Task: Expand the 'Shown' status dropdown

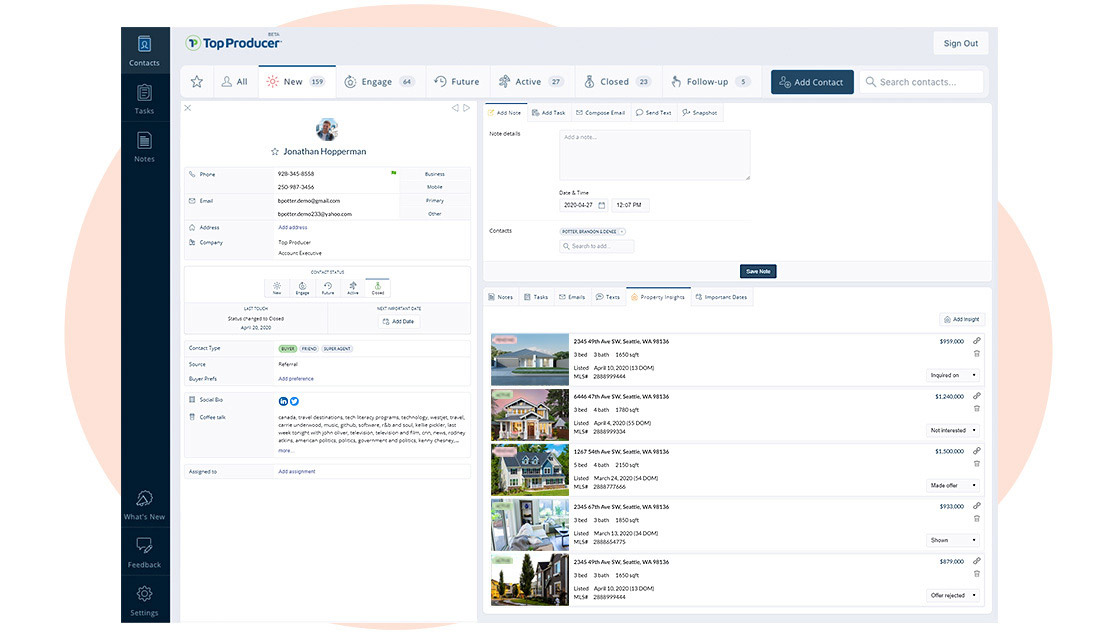Action: (x=953, y=540)
